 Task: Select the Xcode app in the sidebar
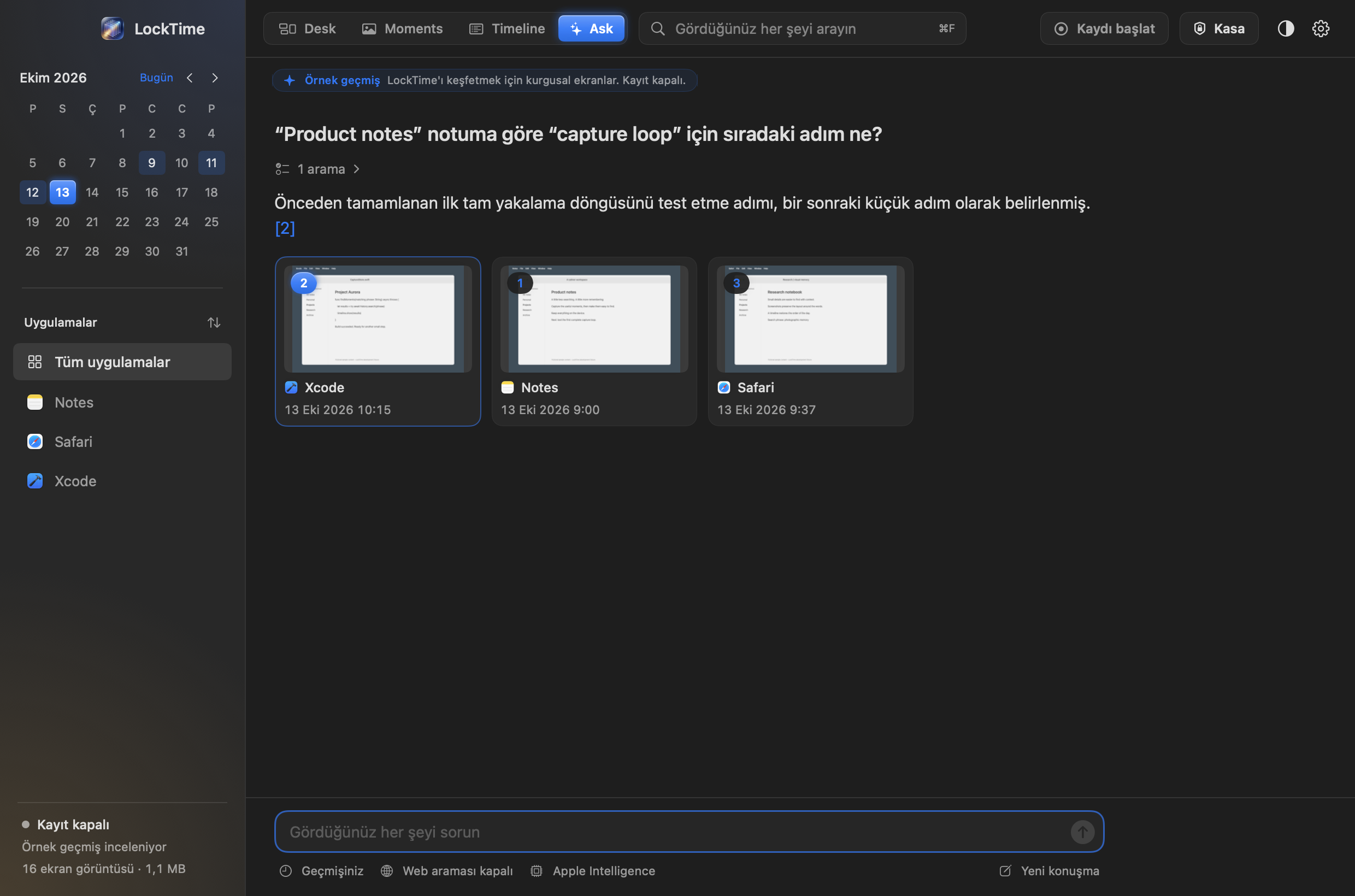(122, 481)
